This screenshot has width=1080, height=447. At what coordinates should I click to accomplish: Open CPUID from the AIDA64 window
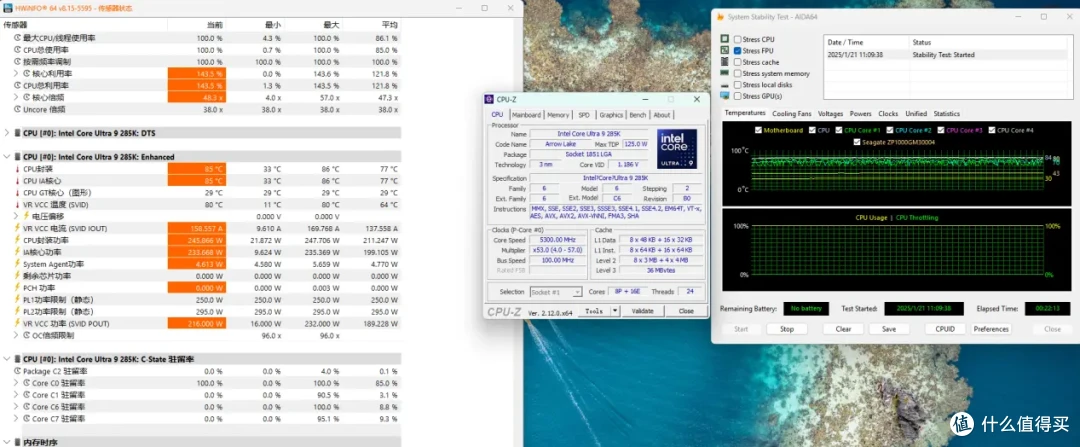(945, 329)
